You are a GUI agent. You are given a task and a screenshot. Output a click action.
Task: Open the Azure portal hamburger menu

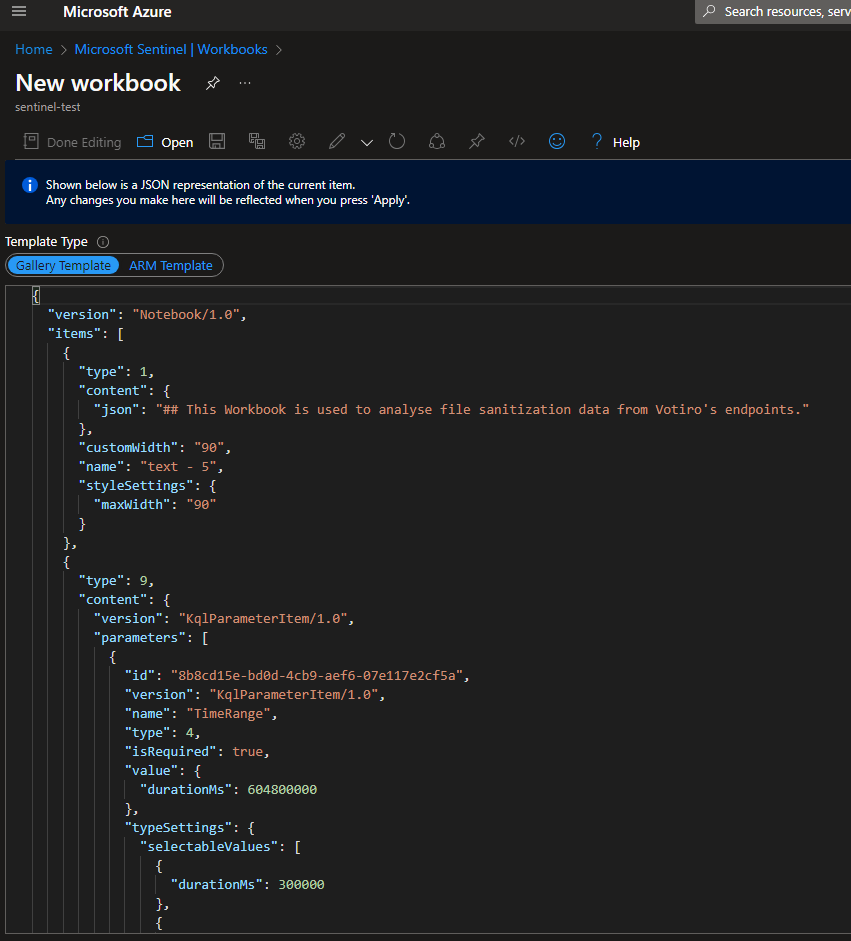pyautogui.click(x=19, y=11)
